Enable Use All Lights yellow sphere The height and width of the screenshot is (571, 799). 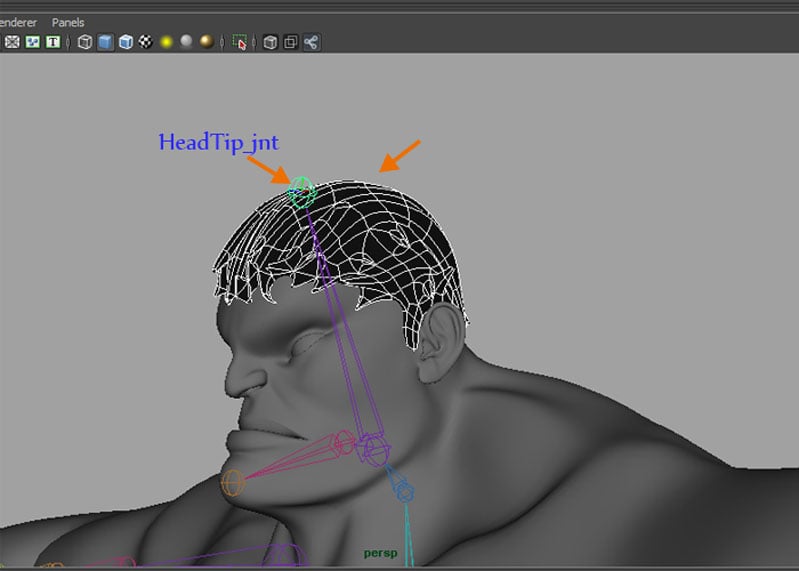pos(166,42)
